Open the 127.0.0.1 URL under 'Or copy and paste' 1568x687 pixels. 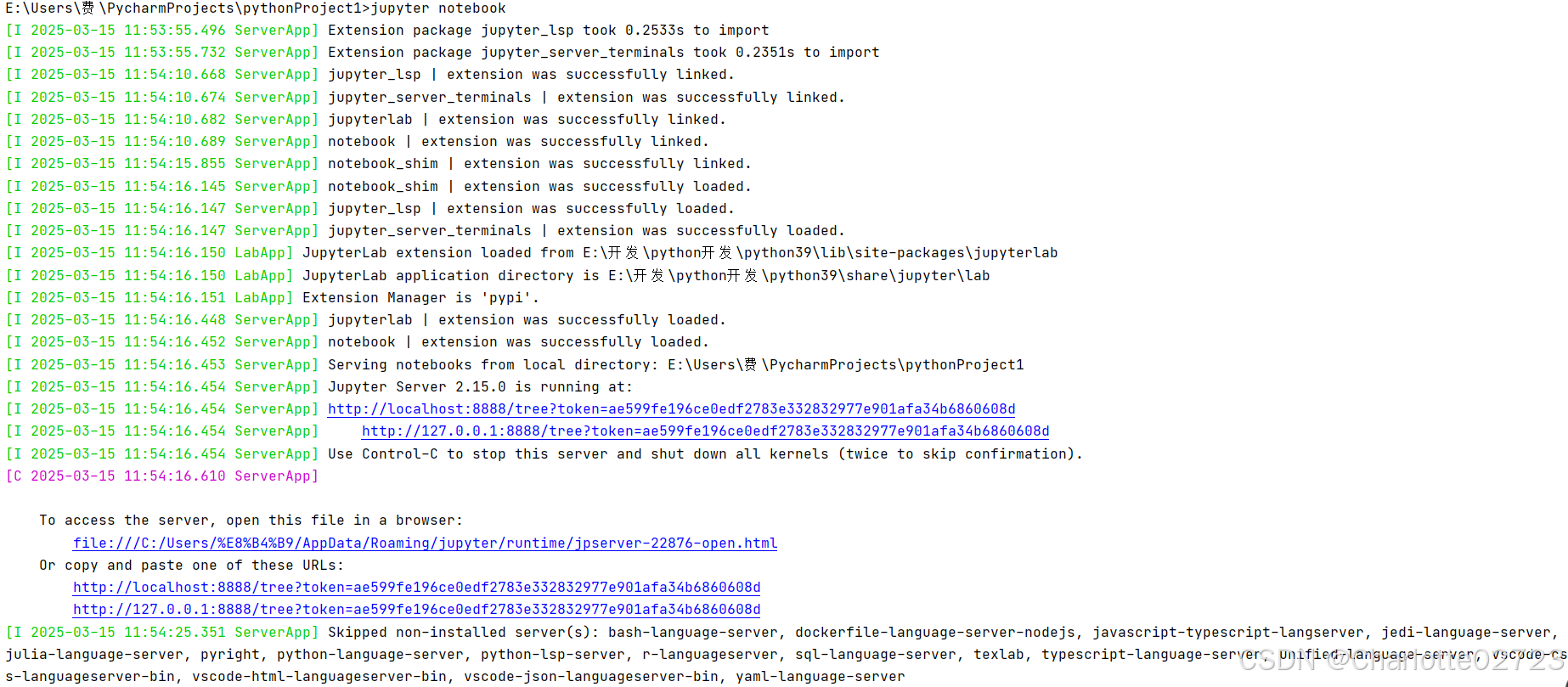(x=416, y=610)
